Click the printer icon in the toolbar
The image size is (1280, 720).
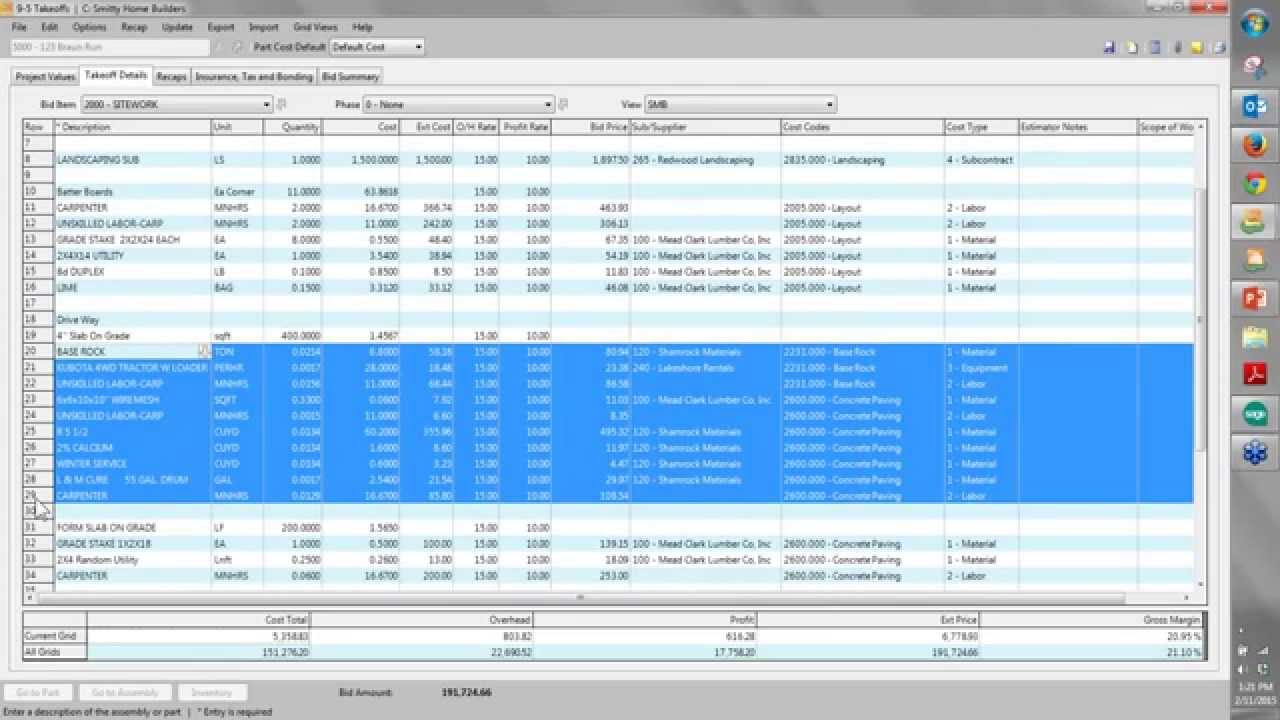coord(1219,47)
